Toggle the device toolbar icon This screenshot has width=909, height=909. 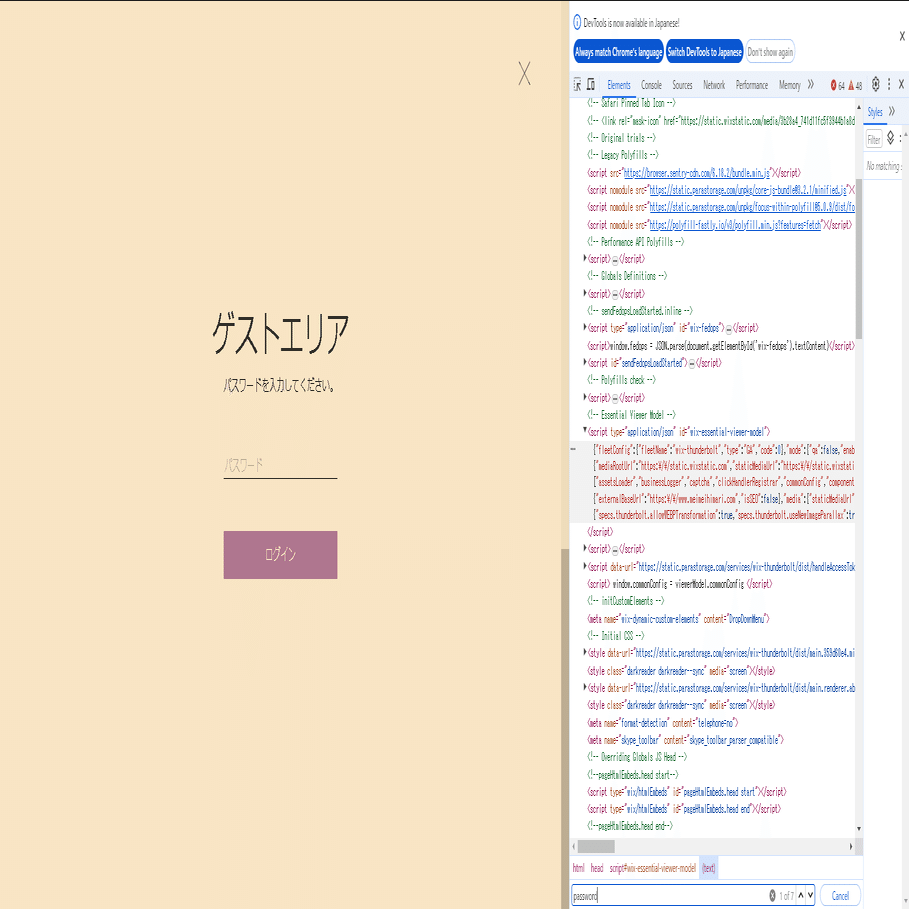tap(591, 85)
